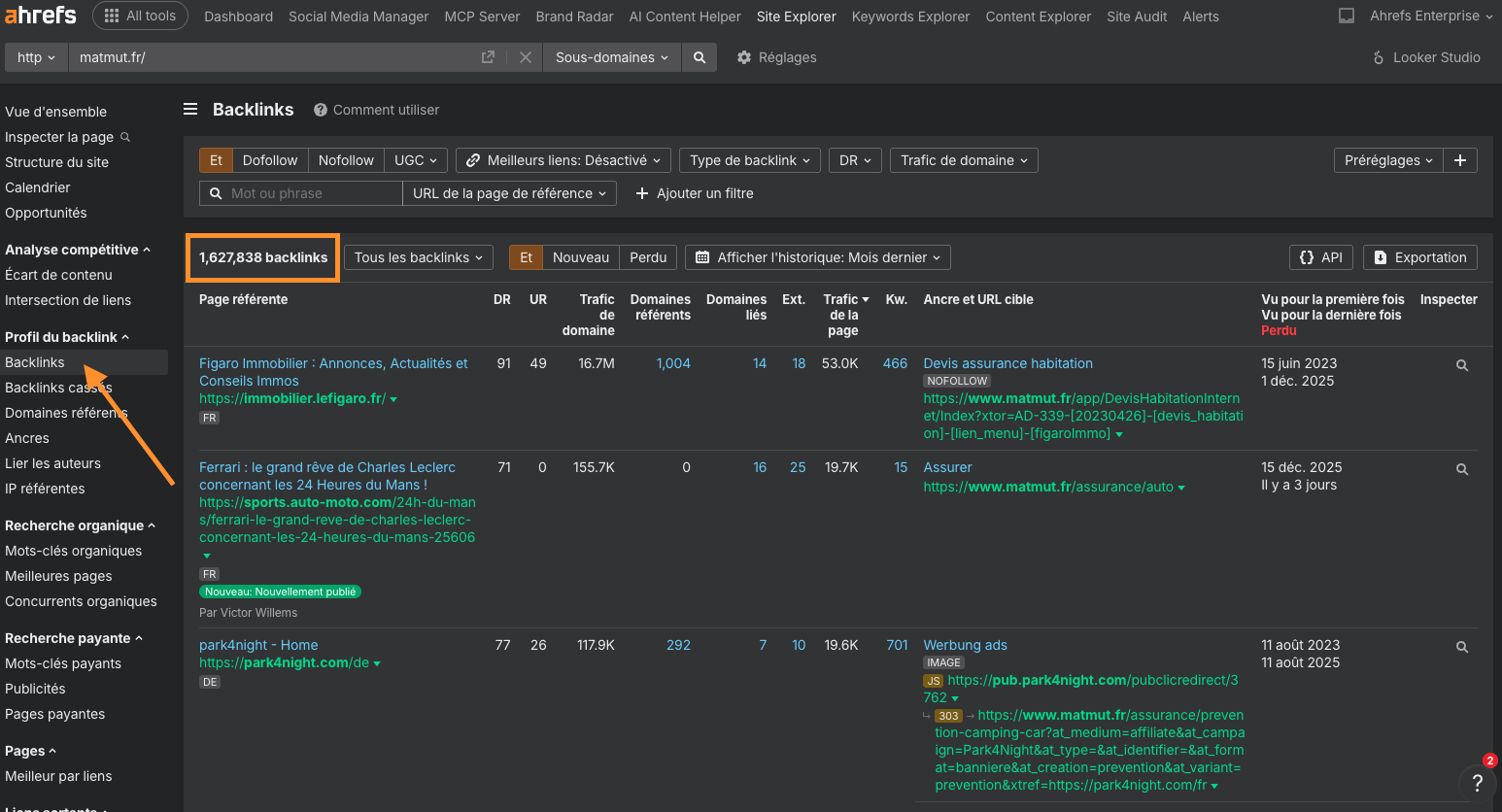Clear the URL with the X icon
1502x812 pixels.
click(x=526, y=57)
